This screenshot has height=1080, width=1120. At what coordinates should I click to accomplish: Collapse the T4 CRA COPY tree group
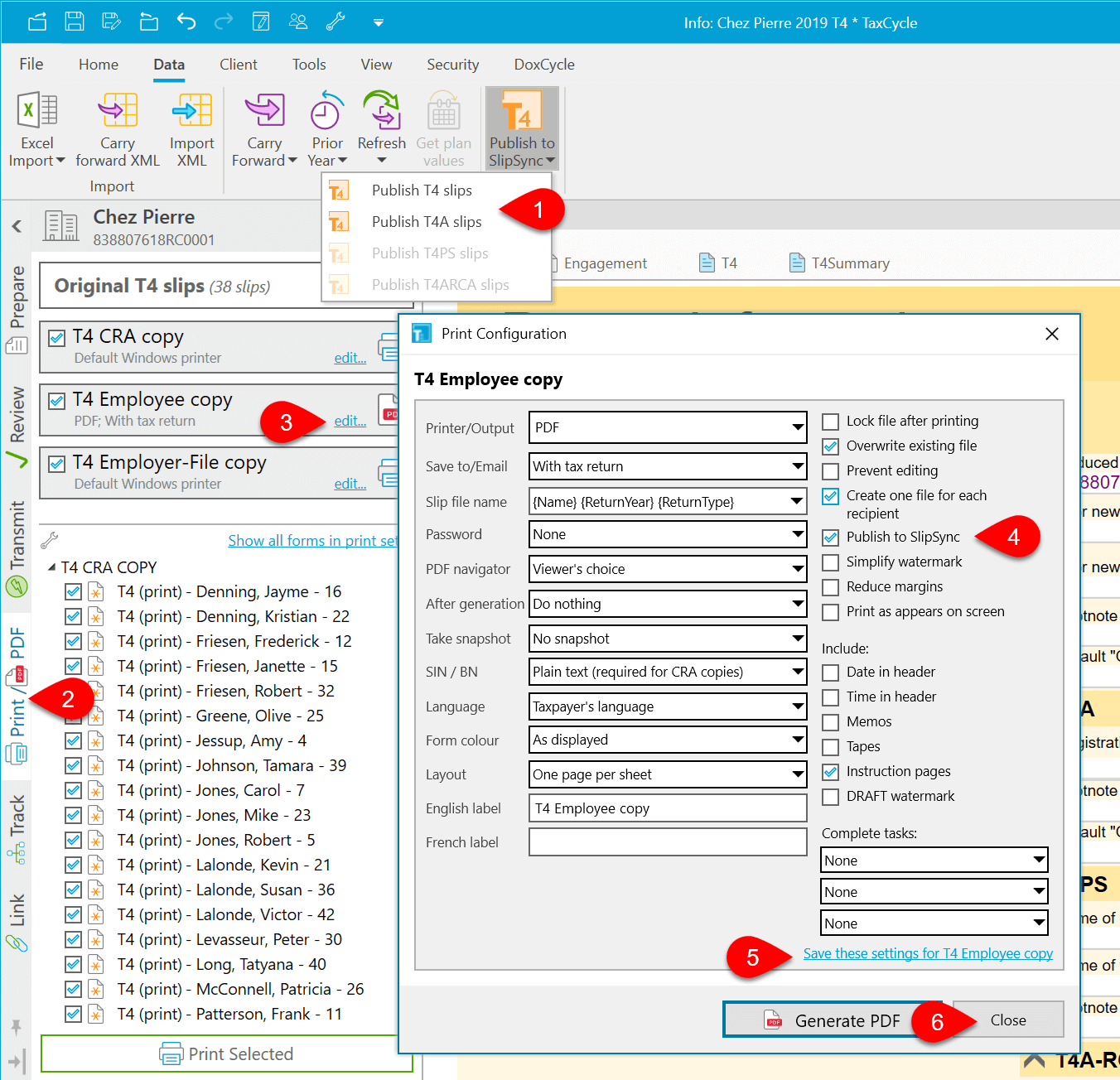(x=52, y=567)
